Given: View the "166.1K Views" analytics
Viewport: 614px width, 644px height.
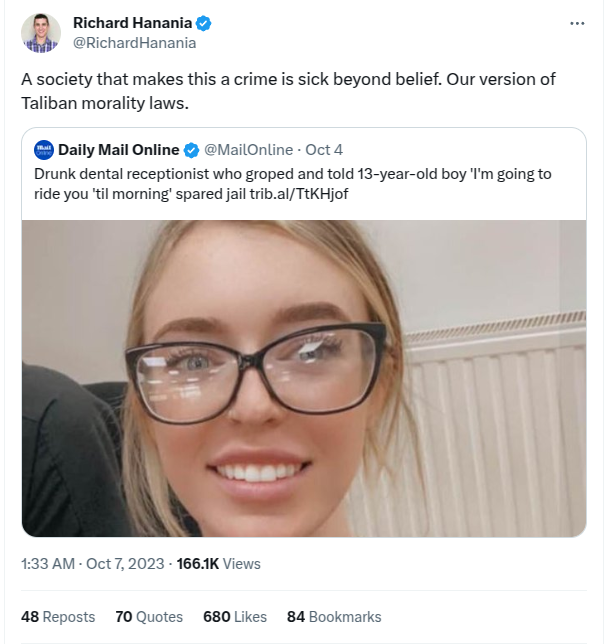Looking at the screenshot, I should click(218, 564).
